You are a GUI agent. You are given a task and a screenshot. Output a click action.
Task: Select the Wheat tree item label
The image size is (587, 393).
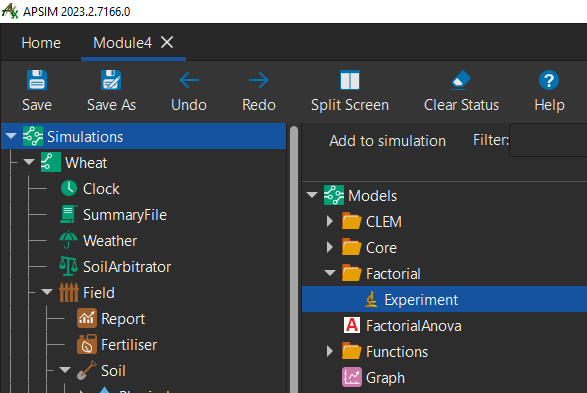[86, 163]
